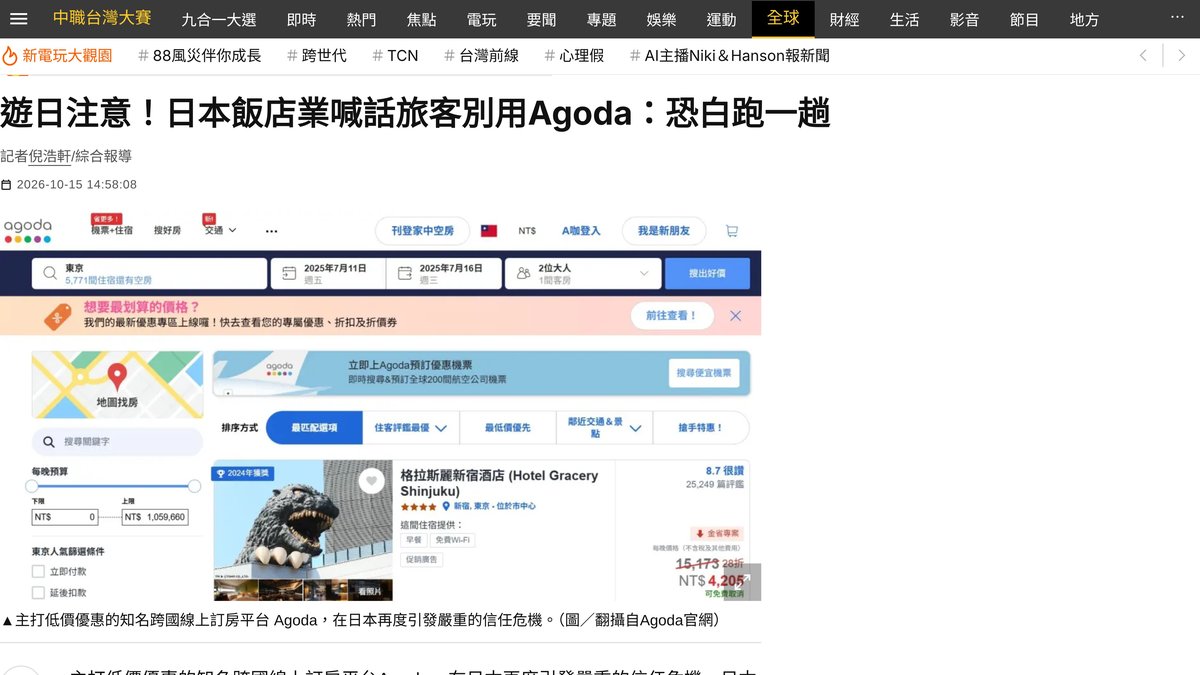Check the 立即付款 checkbox
The width and height of the screenshot is (1200, 675).
click(38, 571)
